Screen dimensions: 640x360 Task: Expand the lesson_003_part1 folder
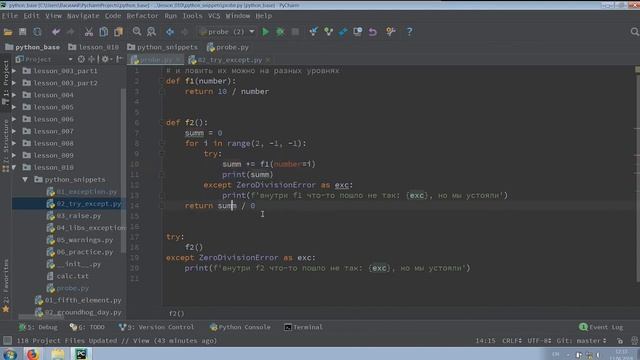coord(14,71)
